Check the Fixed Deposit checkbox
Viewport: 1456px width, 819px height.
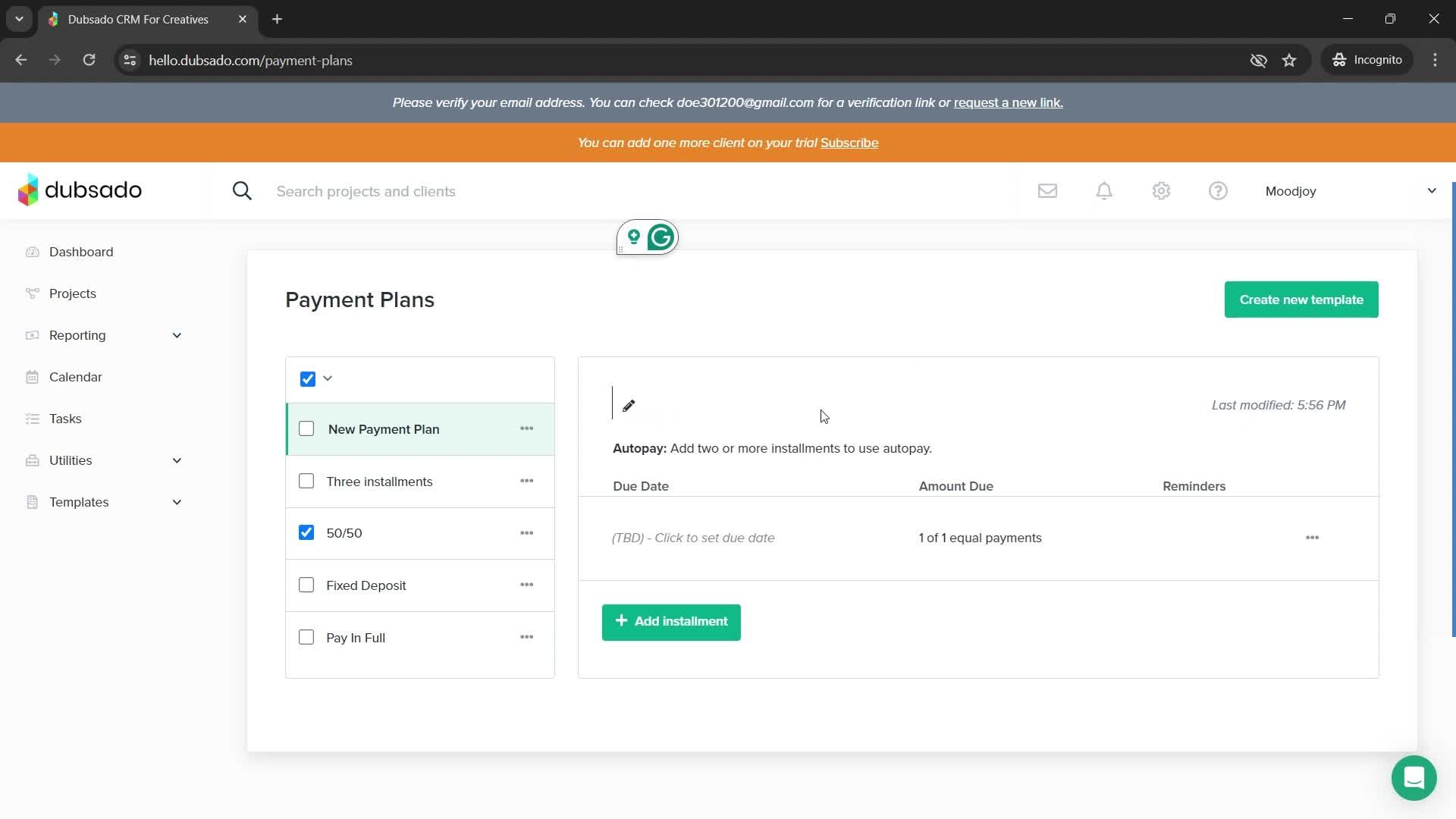[306, 585]
